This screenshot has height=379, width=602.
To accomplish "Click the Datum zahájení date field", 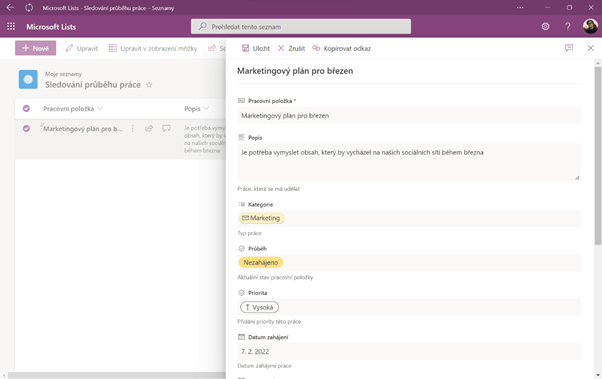I will click(x=409, y=351).
